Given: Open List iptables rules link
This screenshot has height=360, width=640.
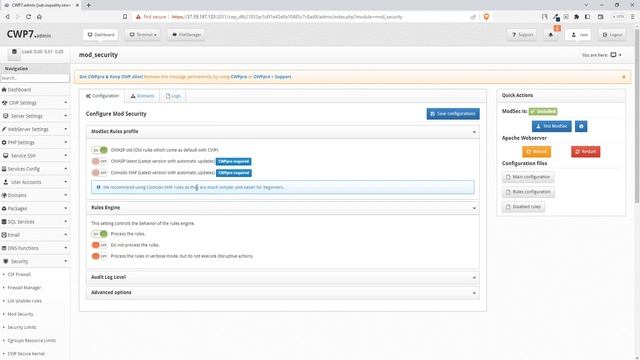Looking at the screenshot, I should pos(24,301).
